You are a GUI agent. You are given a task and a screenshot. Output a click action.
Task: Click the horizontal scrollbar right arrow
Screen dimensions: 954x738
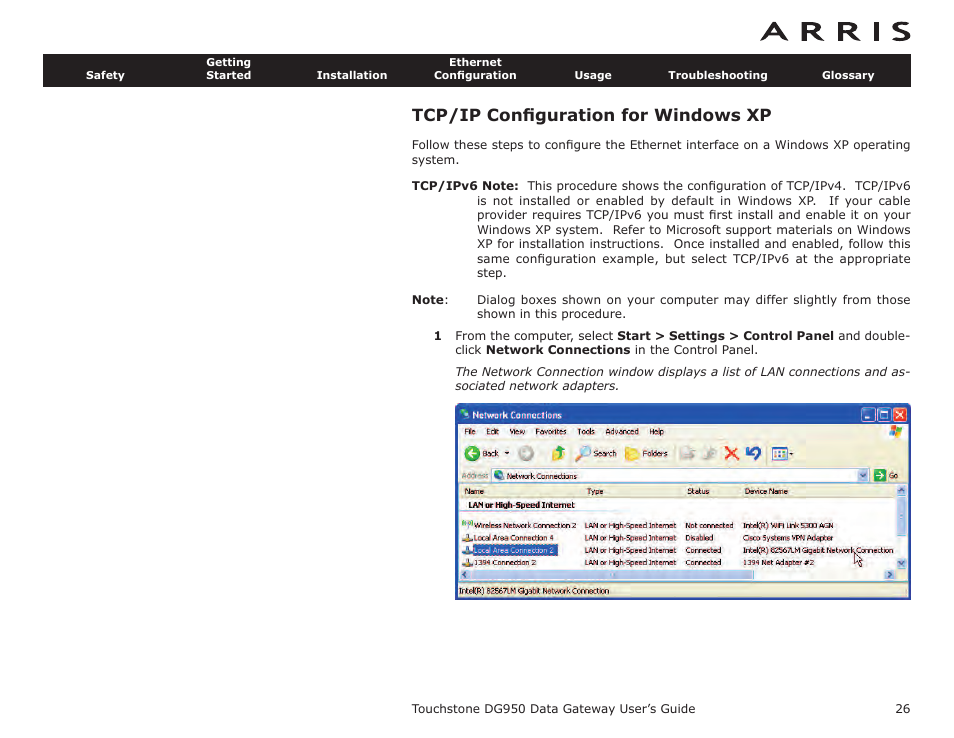[x=890, y=574]
